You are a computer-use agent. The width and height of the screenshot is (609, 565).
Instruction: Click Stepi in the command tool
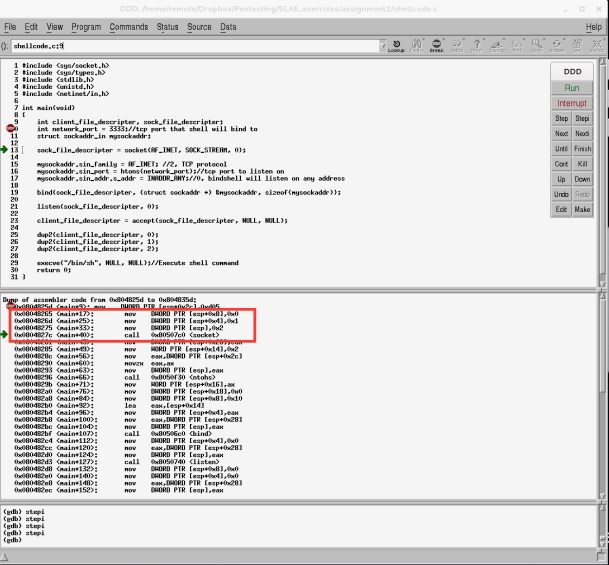582,119
